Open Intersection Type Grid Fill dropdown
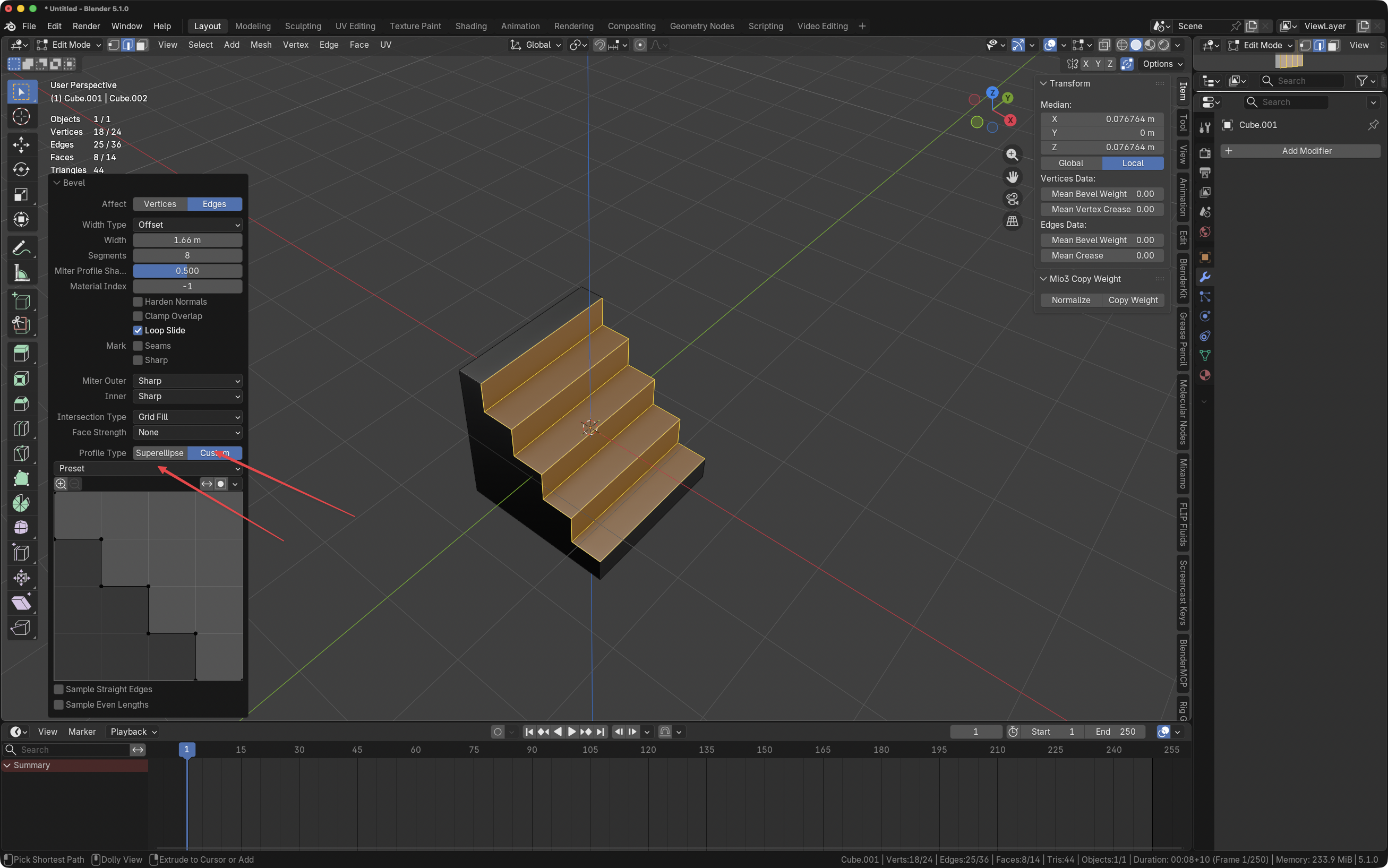Screen dimensions: 1388x868 (188, 417)
